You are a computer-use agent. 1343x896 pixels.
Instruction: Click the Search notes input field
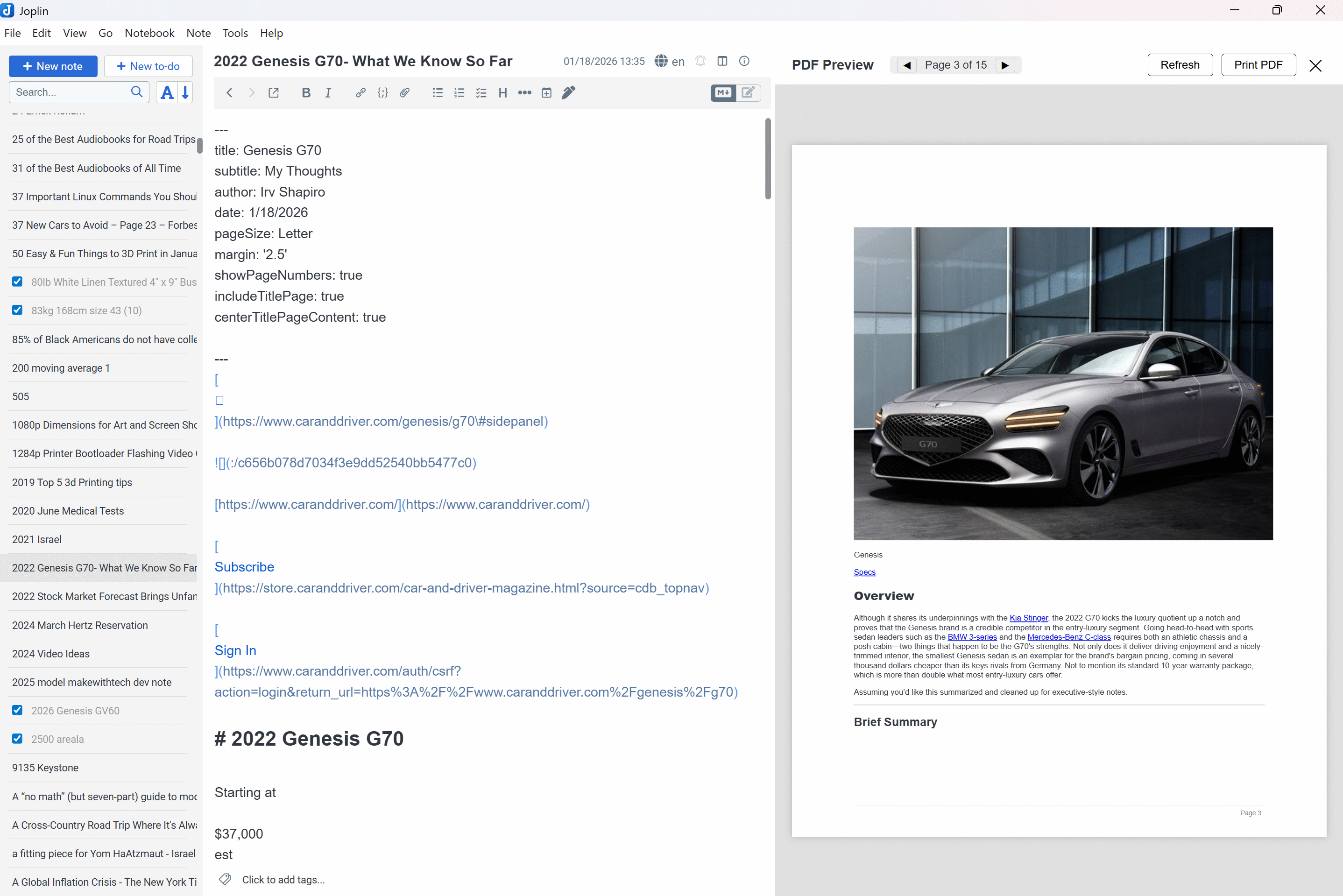pyautogui.click(x=69, y=92)
